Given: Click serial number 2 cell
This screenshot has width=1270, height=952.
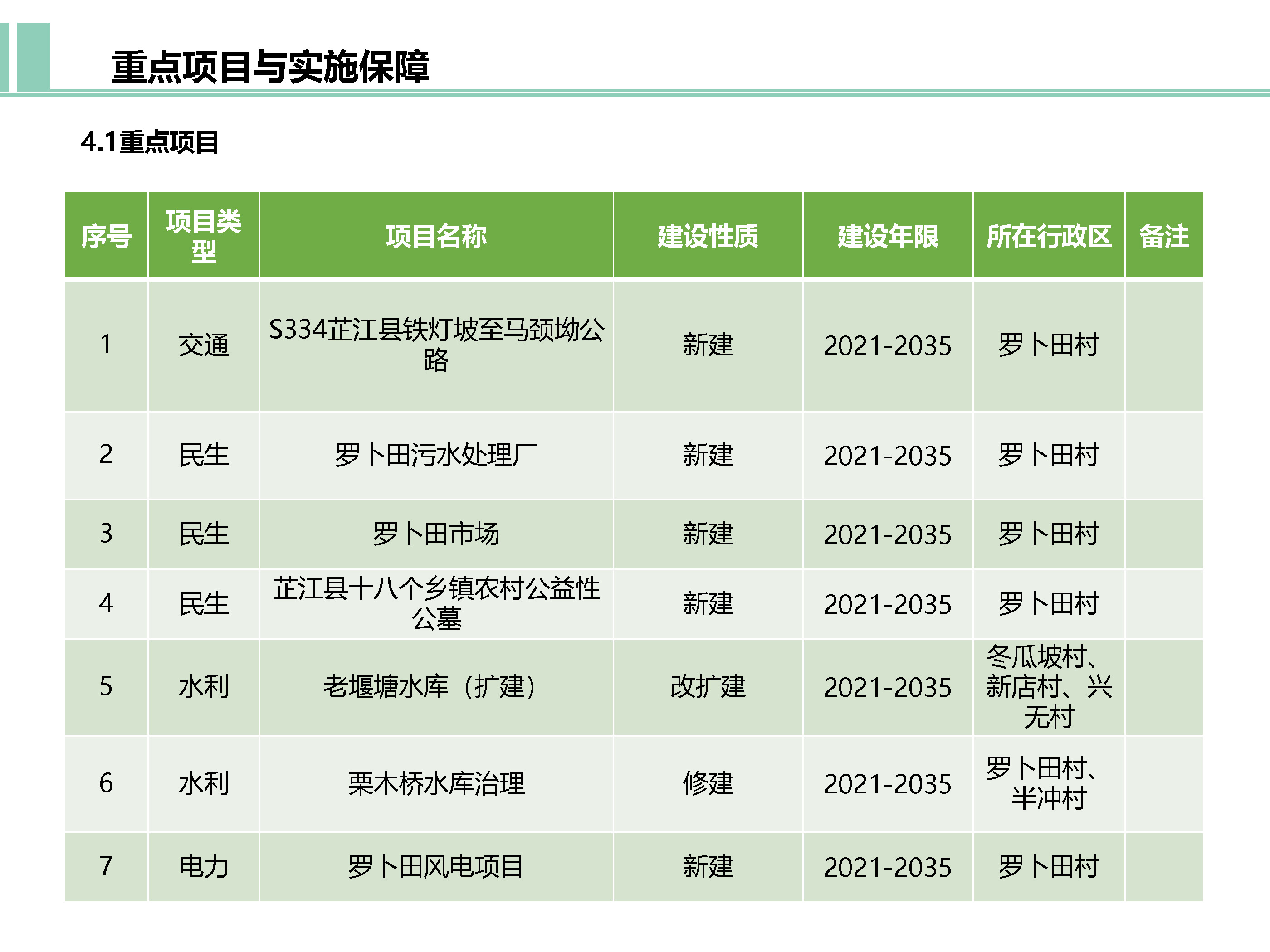Looking at the screenshot, I should coord(106,455).
